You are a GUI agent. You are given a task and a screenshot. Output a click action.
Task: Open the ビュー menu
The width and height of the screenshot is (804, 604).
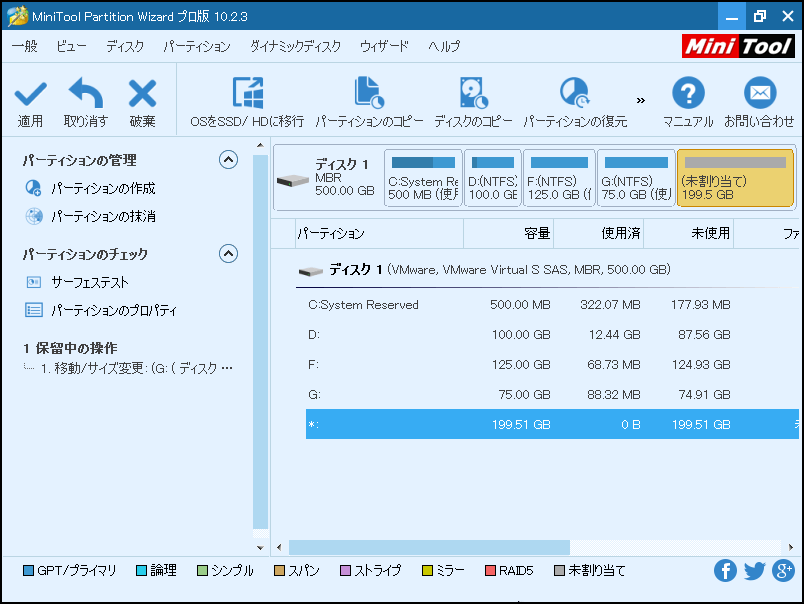[x=71, y=46]
